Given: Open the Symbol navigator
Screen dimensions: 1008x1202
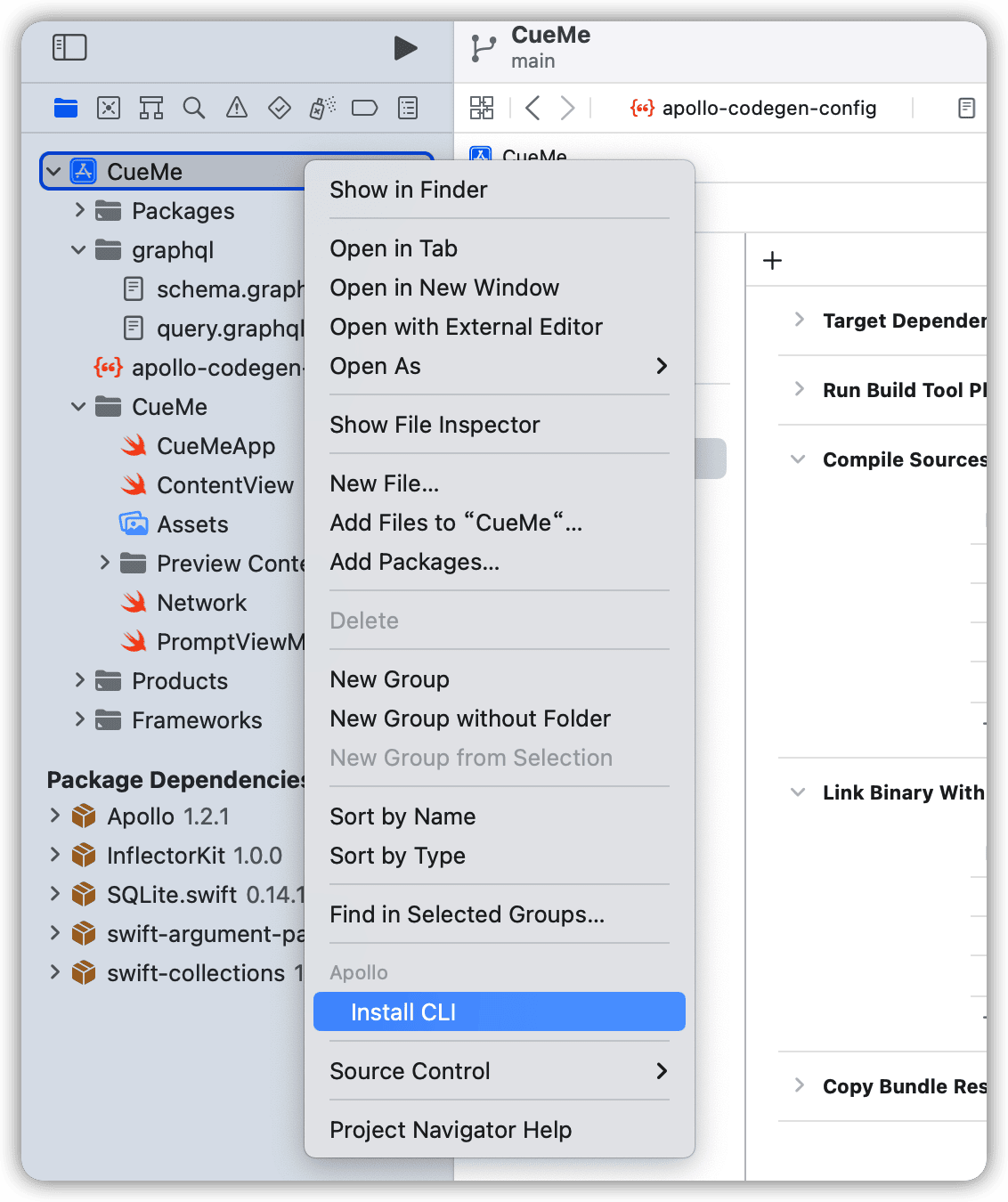Looking at the screenshot, I should point(151,109).
